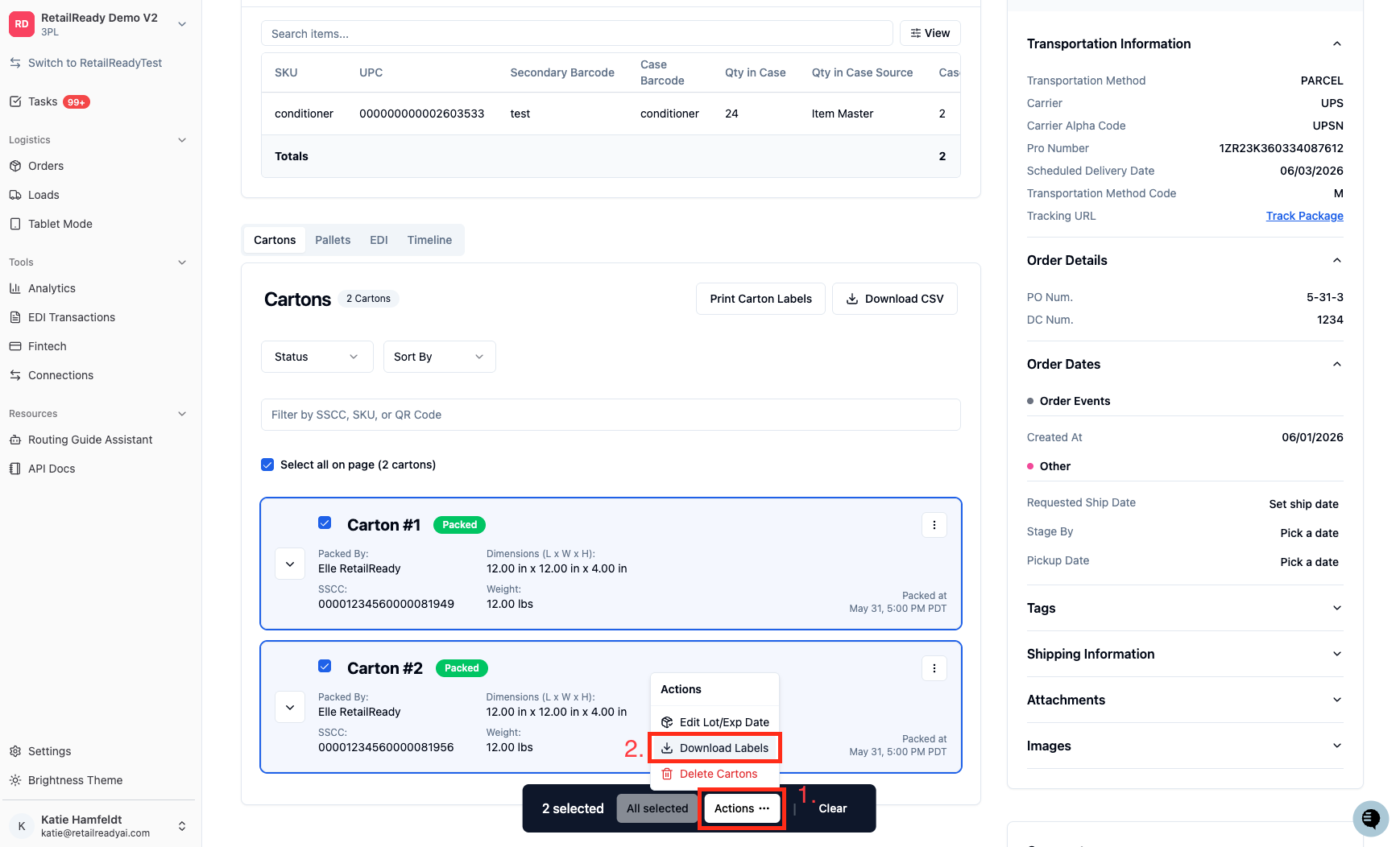Uncheck Select all on page checkbox
This screenshot has width=1400, height=847.
pos(267,465)
